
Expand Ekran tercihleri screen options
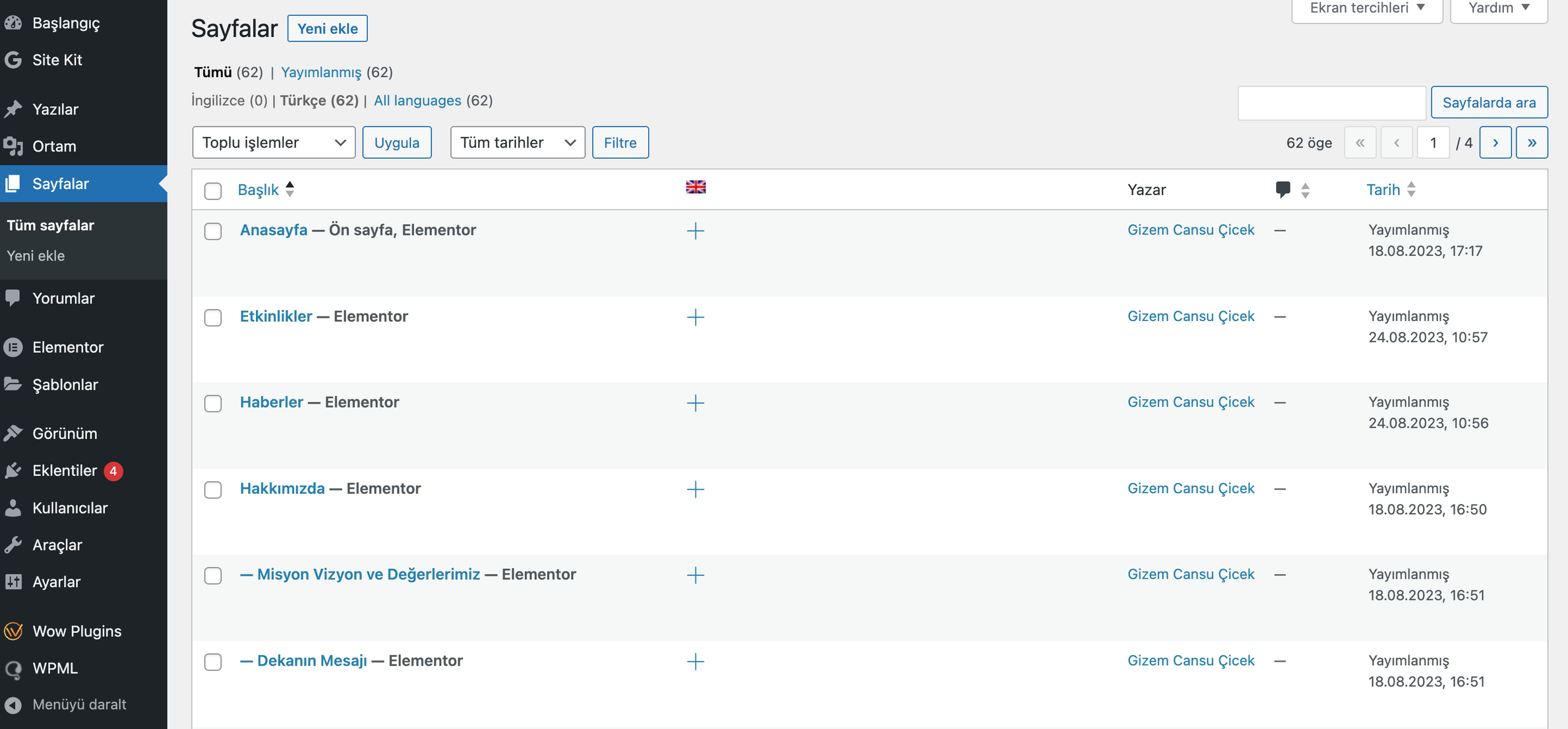point(1366,9)
